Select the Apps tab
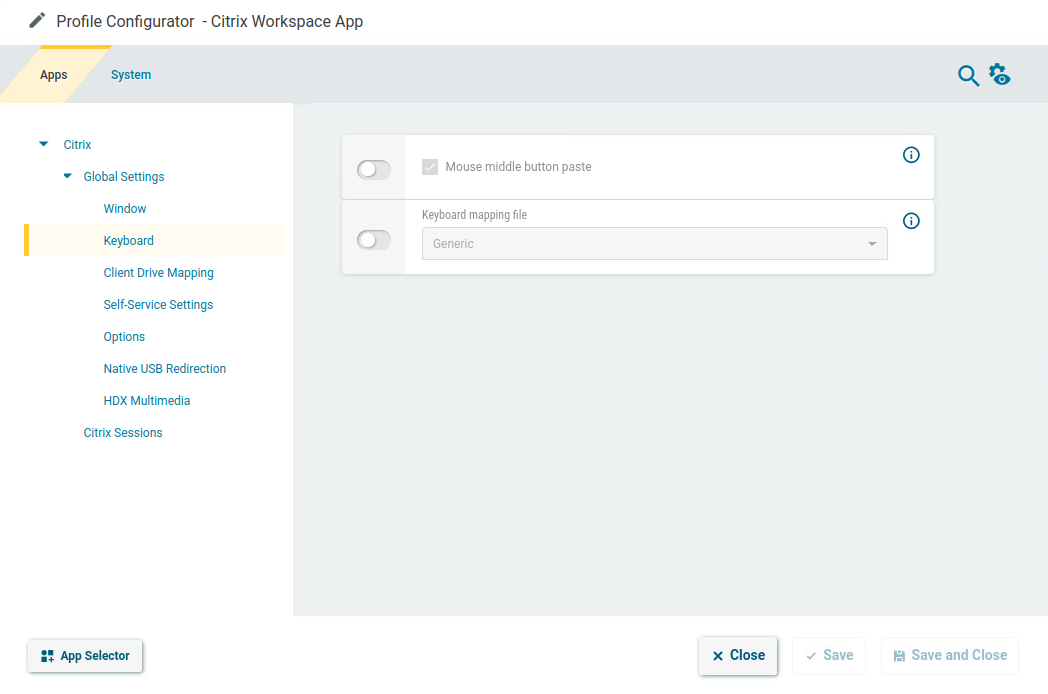The height and width of the screenshot is (694, 1048). (x=54, y=74)
